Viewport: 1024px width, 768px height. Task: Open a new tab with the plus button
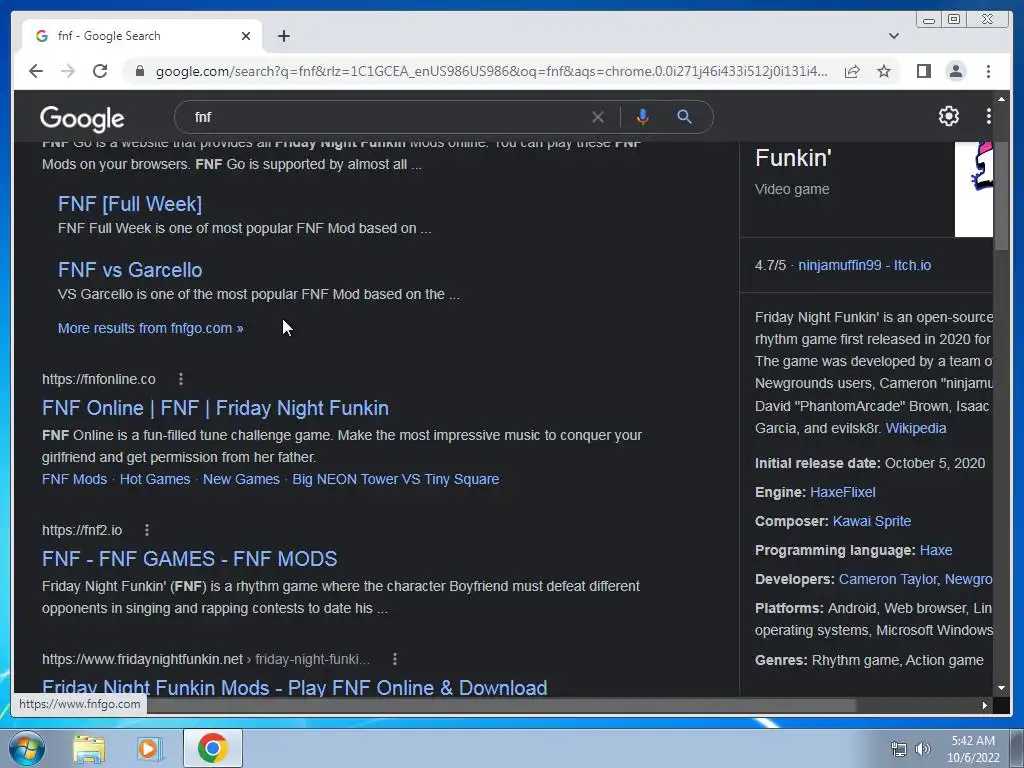(x=283, y=36)
